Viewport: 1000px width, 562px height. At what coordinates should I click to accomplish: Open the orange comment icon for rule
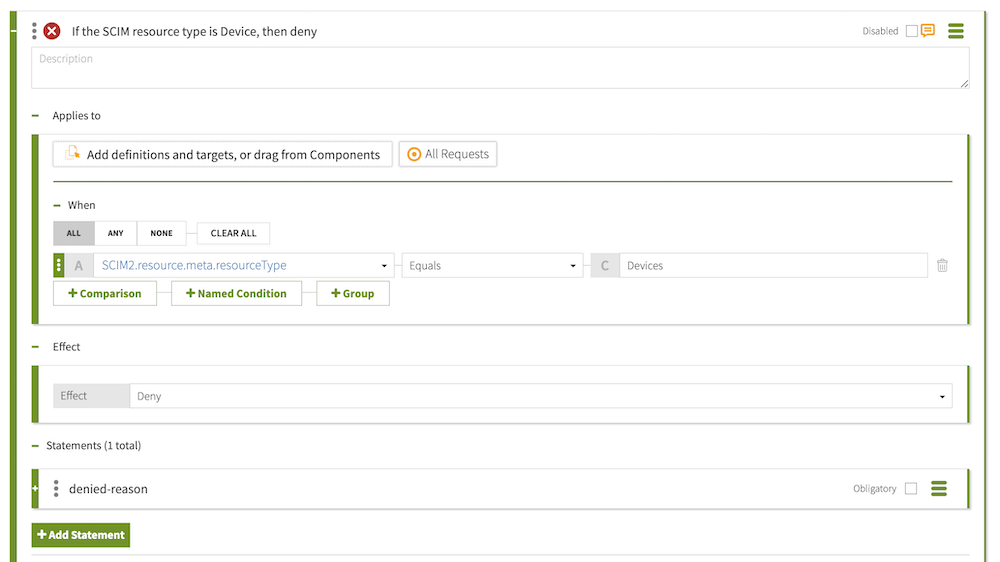click(928, 31)
